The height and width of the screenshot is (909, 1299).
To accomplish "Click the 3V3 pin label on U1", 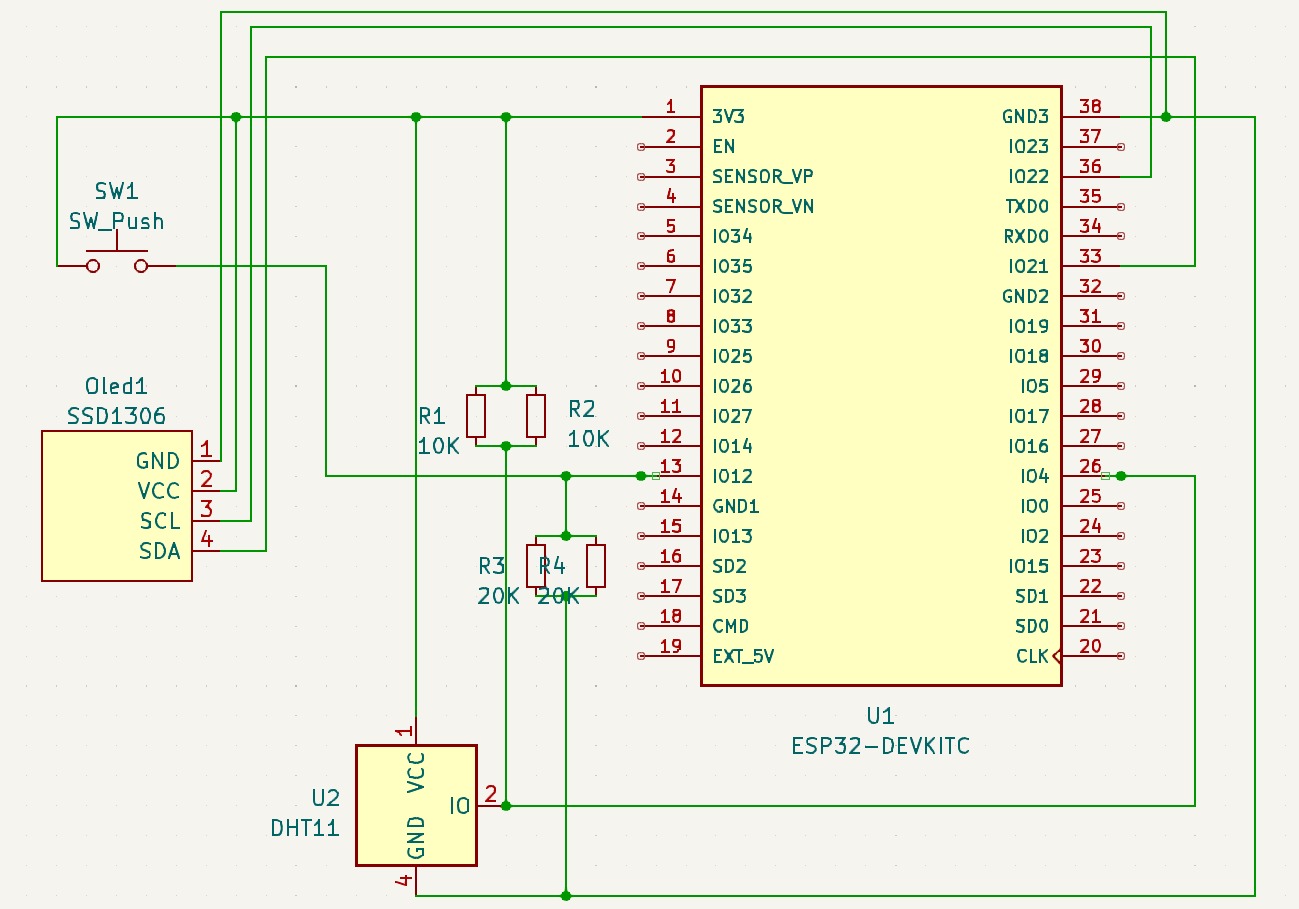I will click(x=728, y=116).
